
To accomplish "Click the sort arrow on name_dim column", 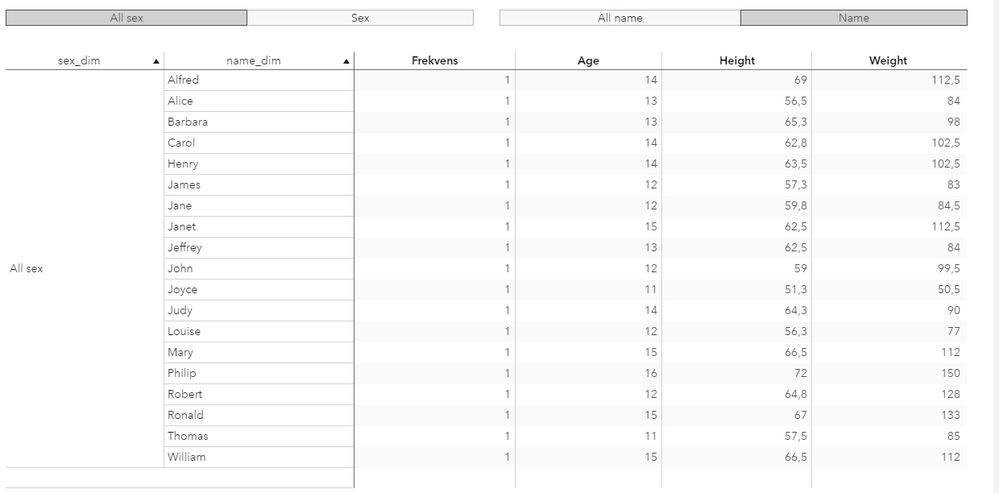I will click(x=346, y=61).
